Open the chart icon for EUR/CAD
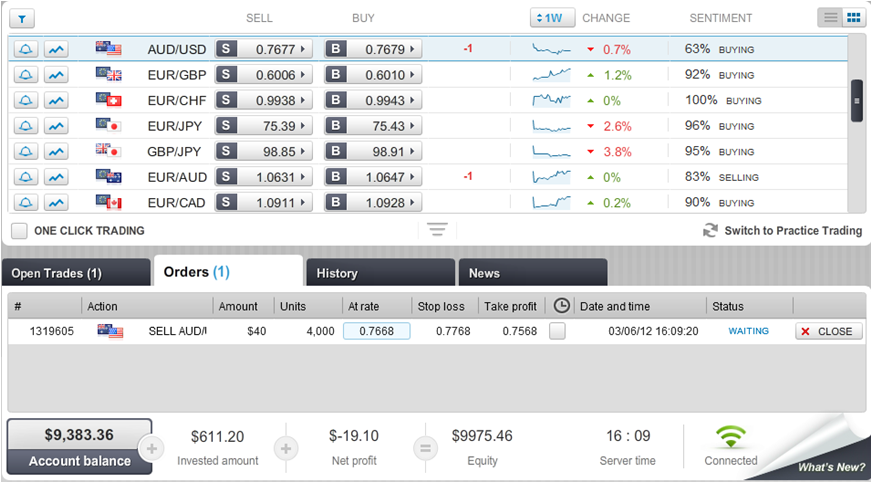Image resolution: width=871 pixels, height=483 pixels. pyautogui.click(x=56, y=202)
